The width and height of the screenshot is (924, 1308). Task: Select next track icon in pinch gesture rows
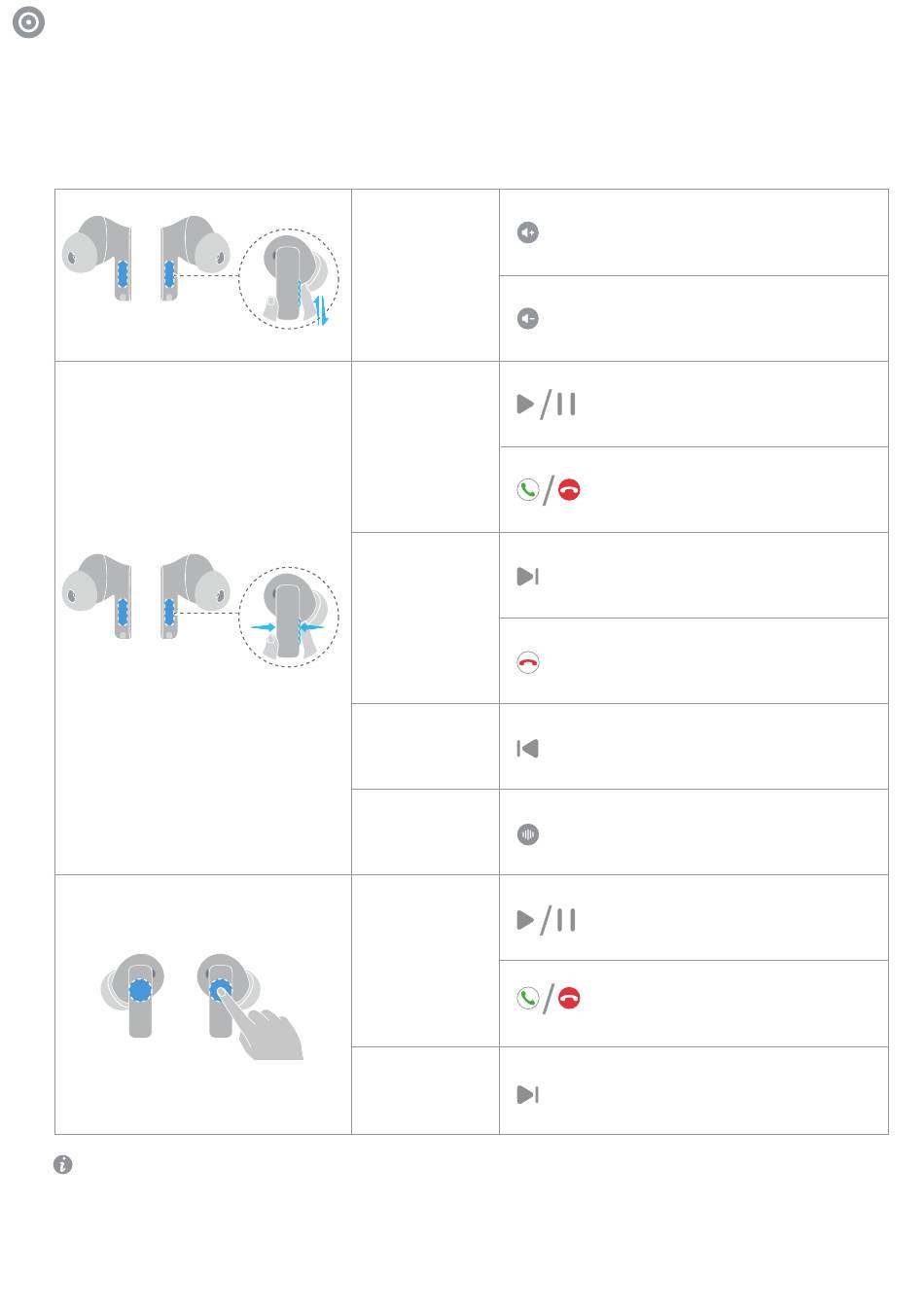(x=528, y=576)
